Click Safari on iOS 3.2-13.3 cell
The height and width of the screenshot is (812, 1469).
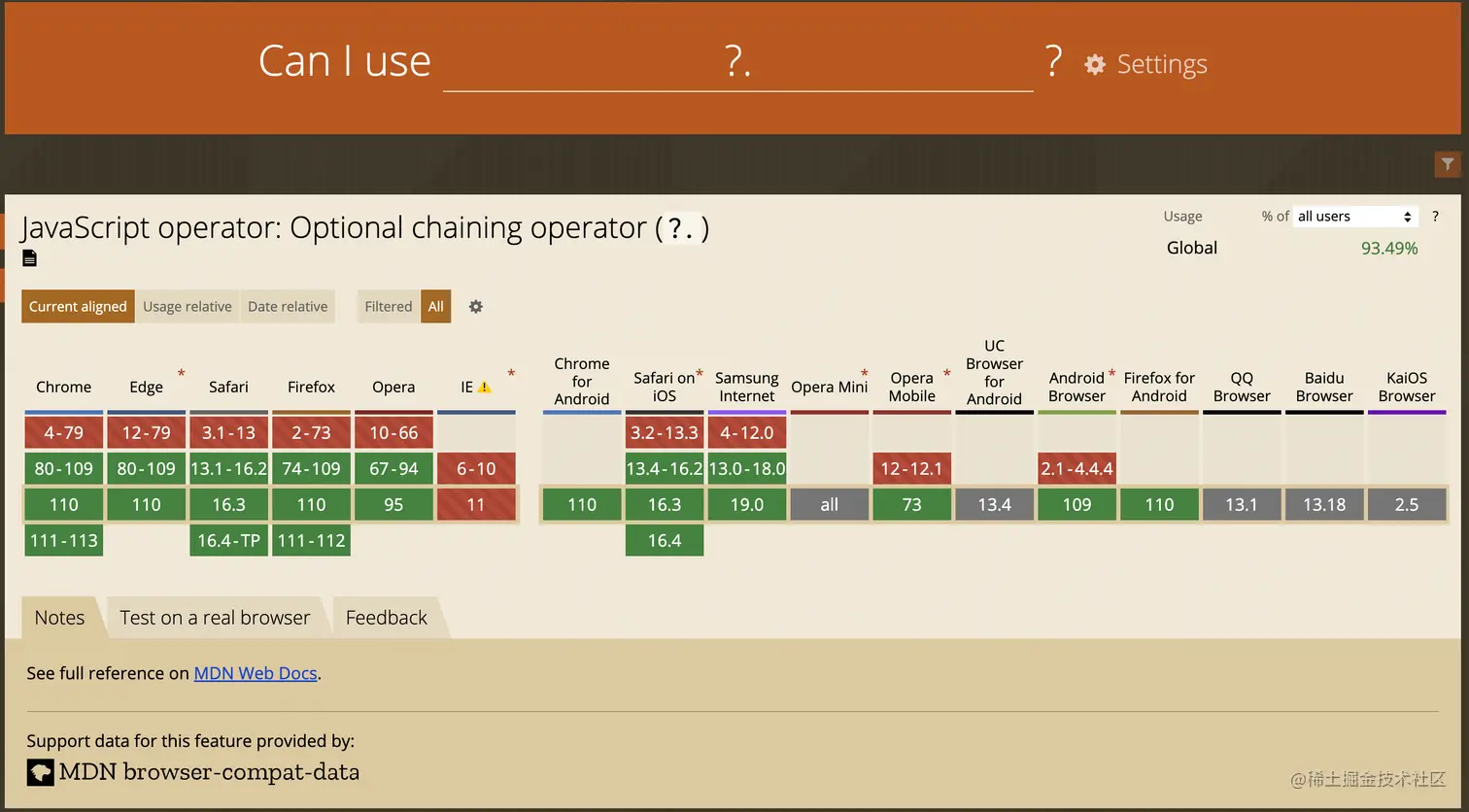(x=665, y=432)
